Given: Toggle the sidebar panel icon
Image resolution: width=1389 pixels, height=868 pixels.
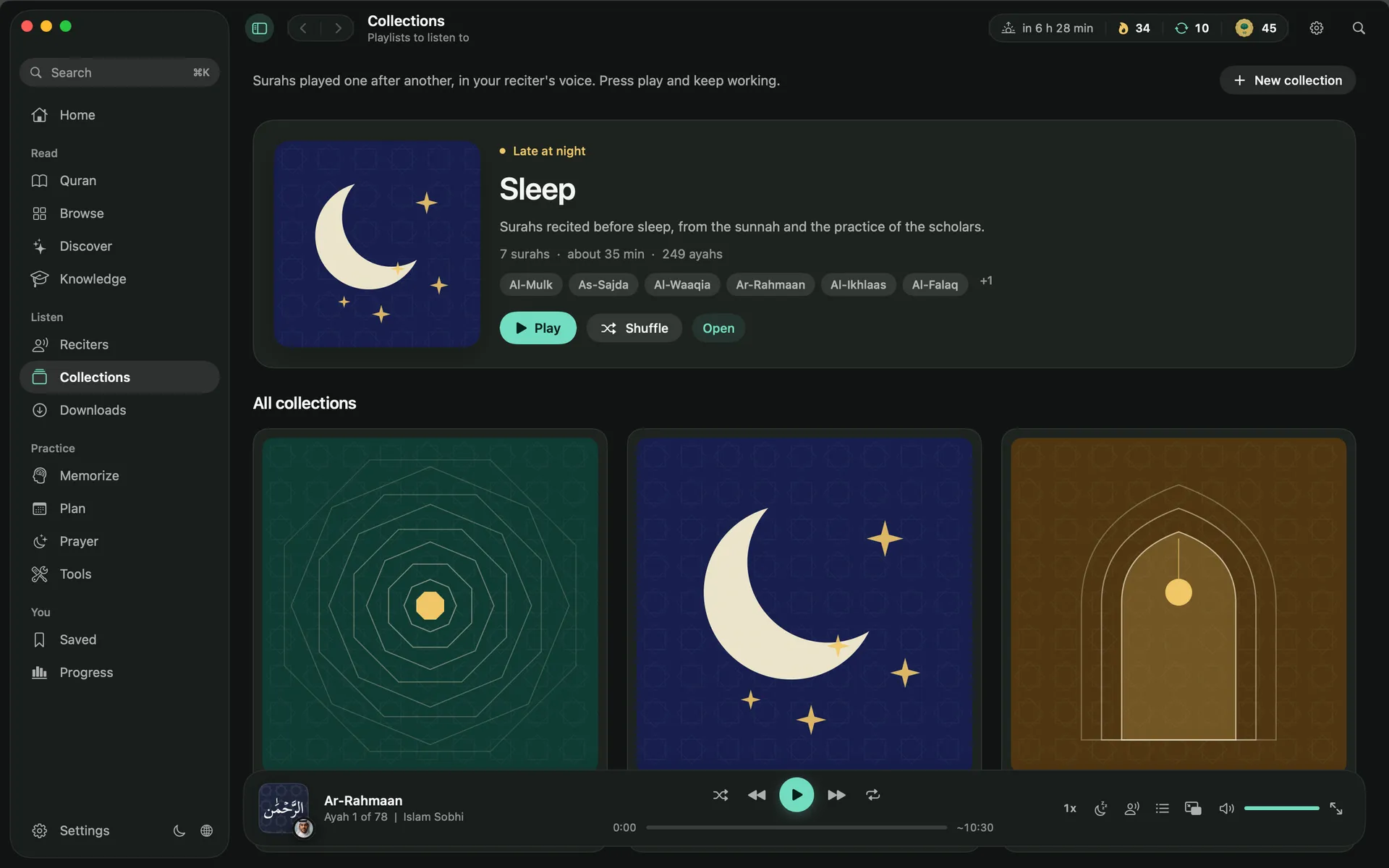Looking at the screenshot, I should point(260,28).
